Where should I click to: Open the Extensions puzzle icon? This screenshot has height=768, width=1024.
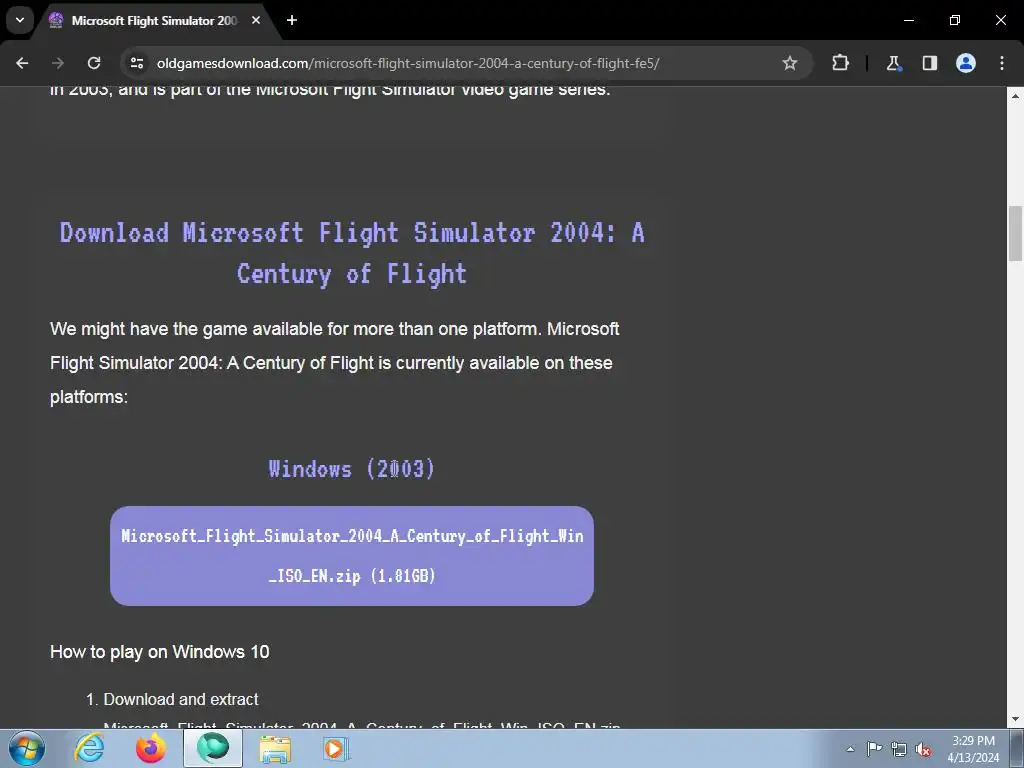tap(840, 63)
